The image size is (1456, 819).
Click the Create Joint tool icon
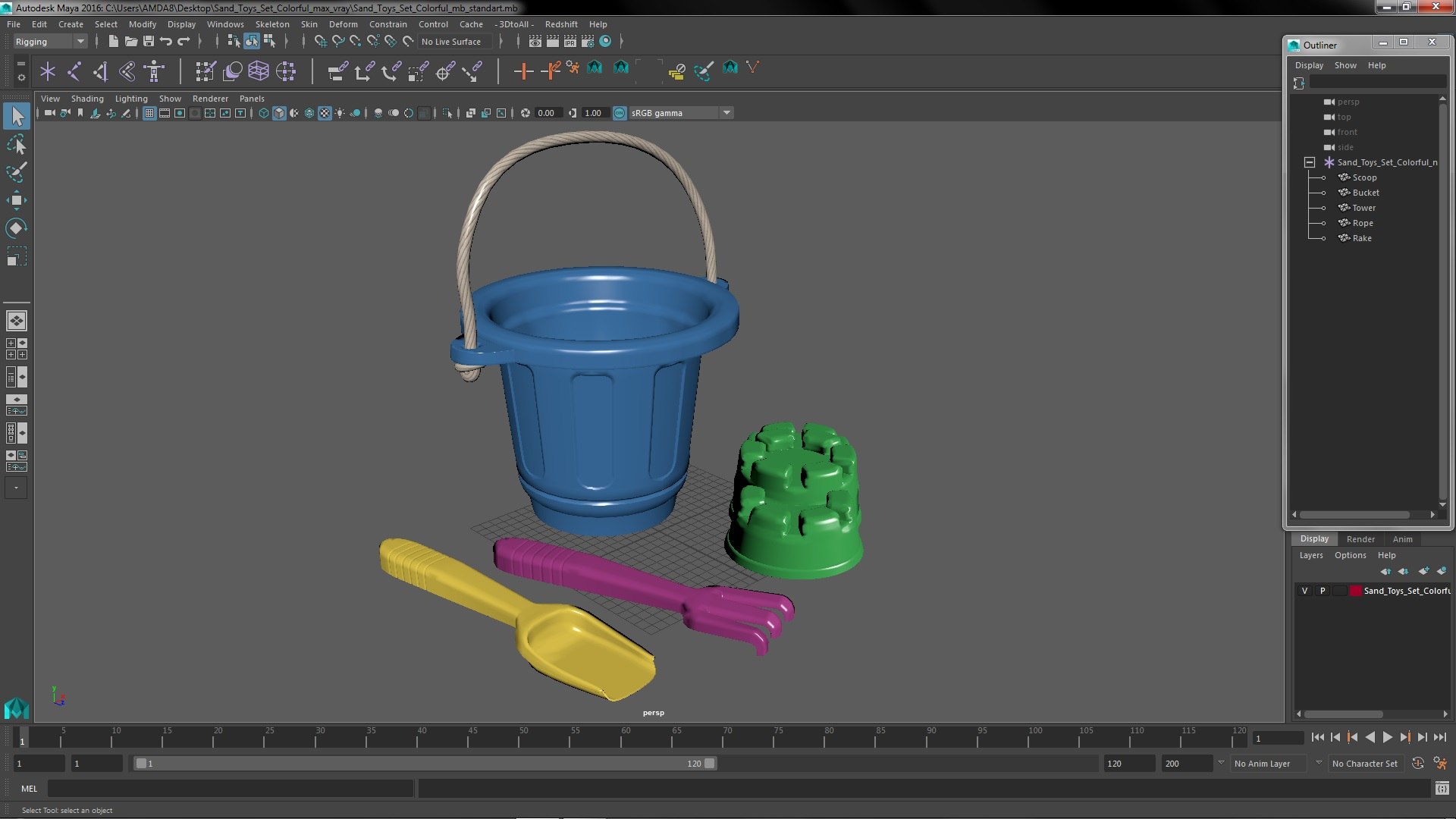point(74,71)
